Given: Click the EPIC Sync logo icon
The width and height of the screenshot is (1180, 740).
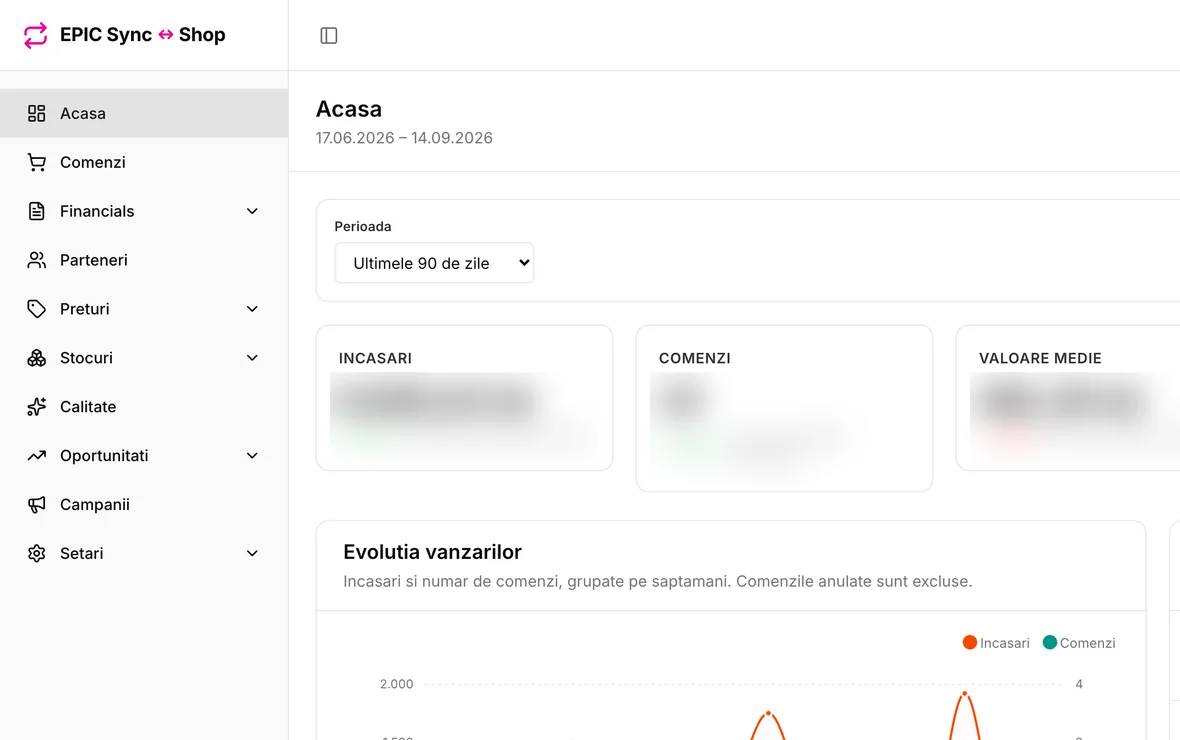Looking at the screenshot, I should pos(35,35).
